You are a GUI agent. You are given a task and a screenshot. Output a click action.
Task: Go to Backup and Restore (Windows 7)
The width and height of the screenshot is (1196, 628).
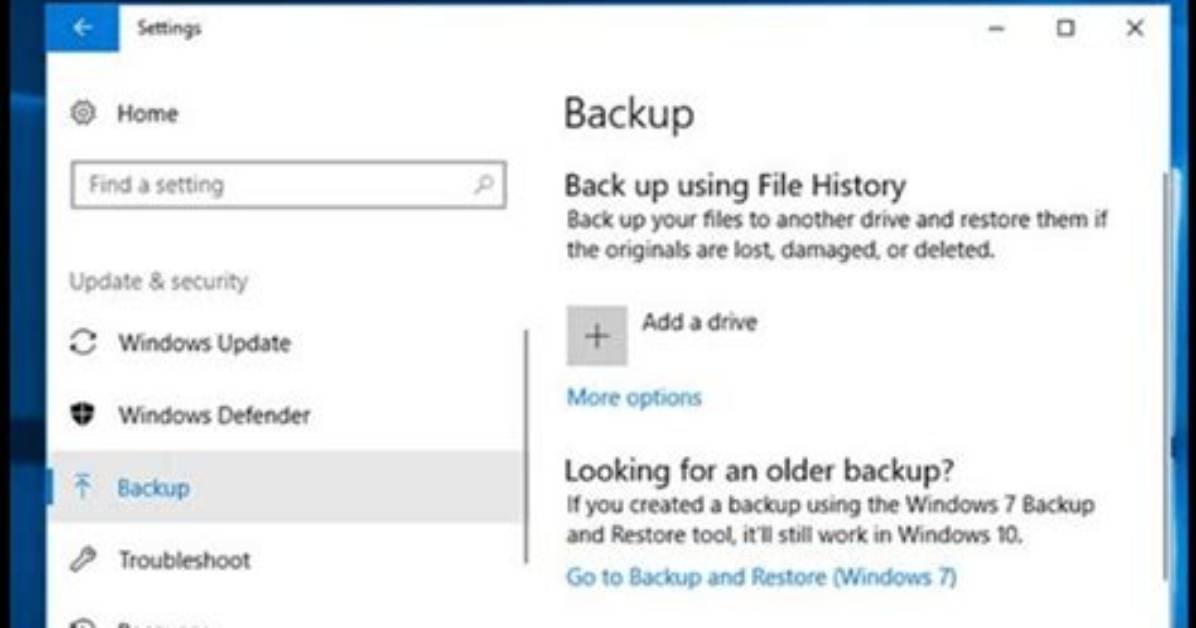click(761, 577)
